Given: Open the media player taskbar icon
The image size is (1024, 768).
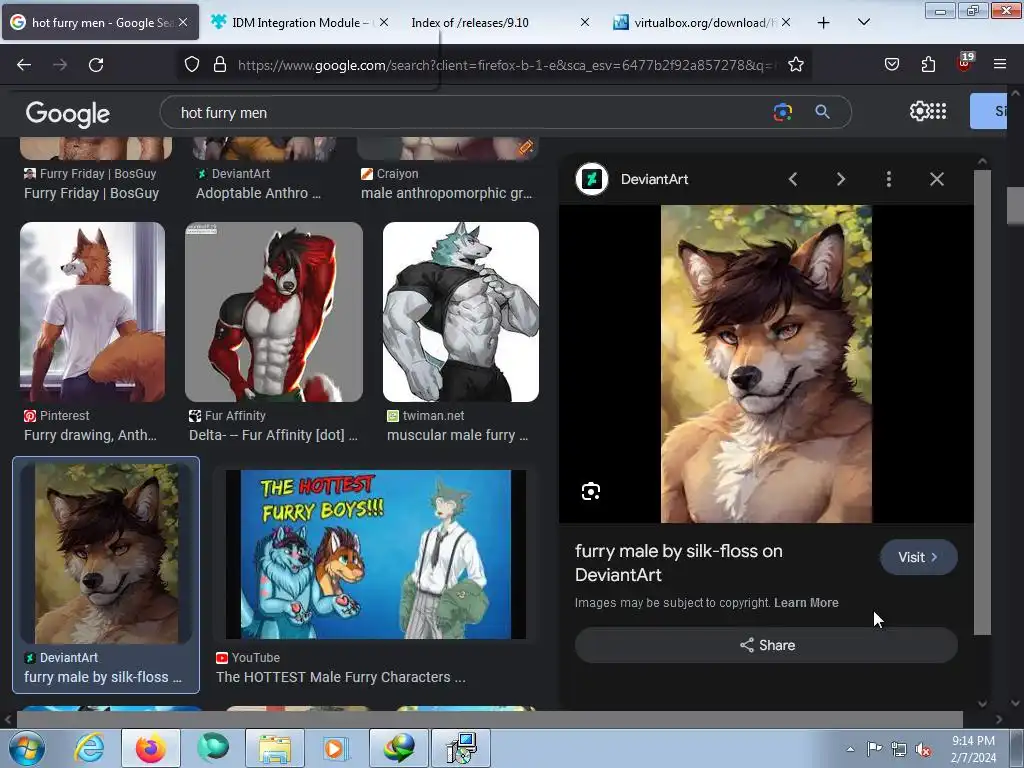Looking at the screenshot, I should tap(336, 748).
